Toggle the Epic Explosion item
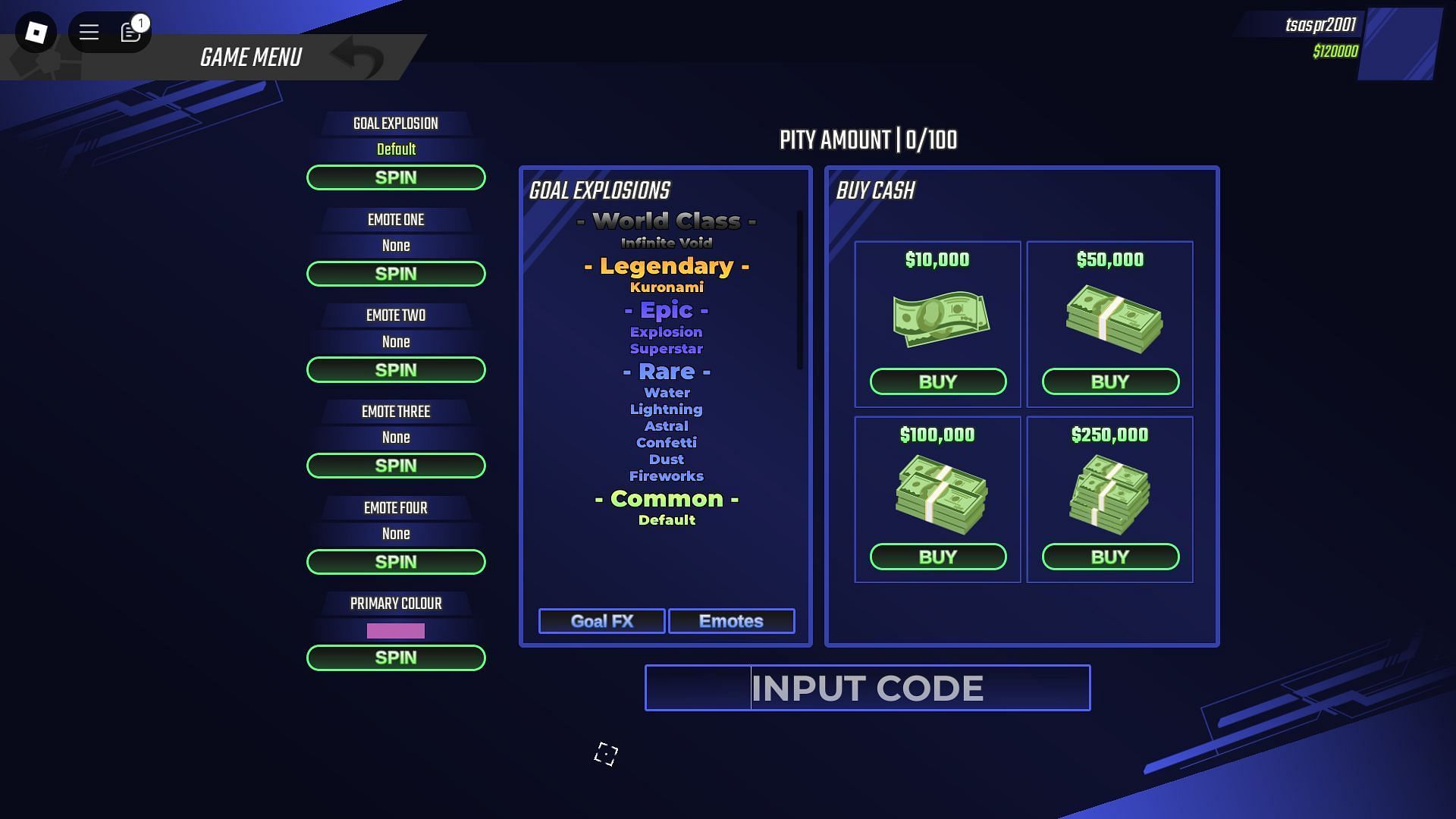Screen dimensions: 1456x819 pyautogui.click(x=665, y=331)
